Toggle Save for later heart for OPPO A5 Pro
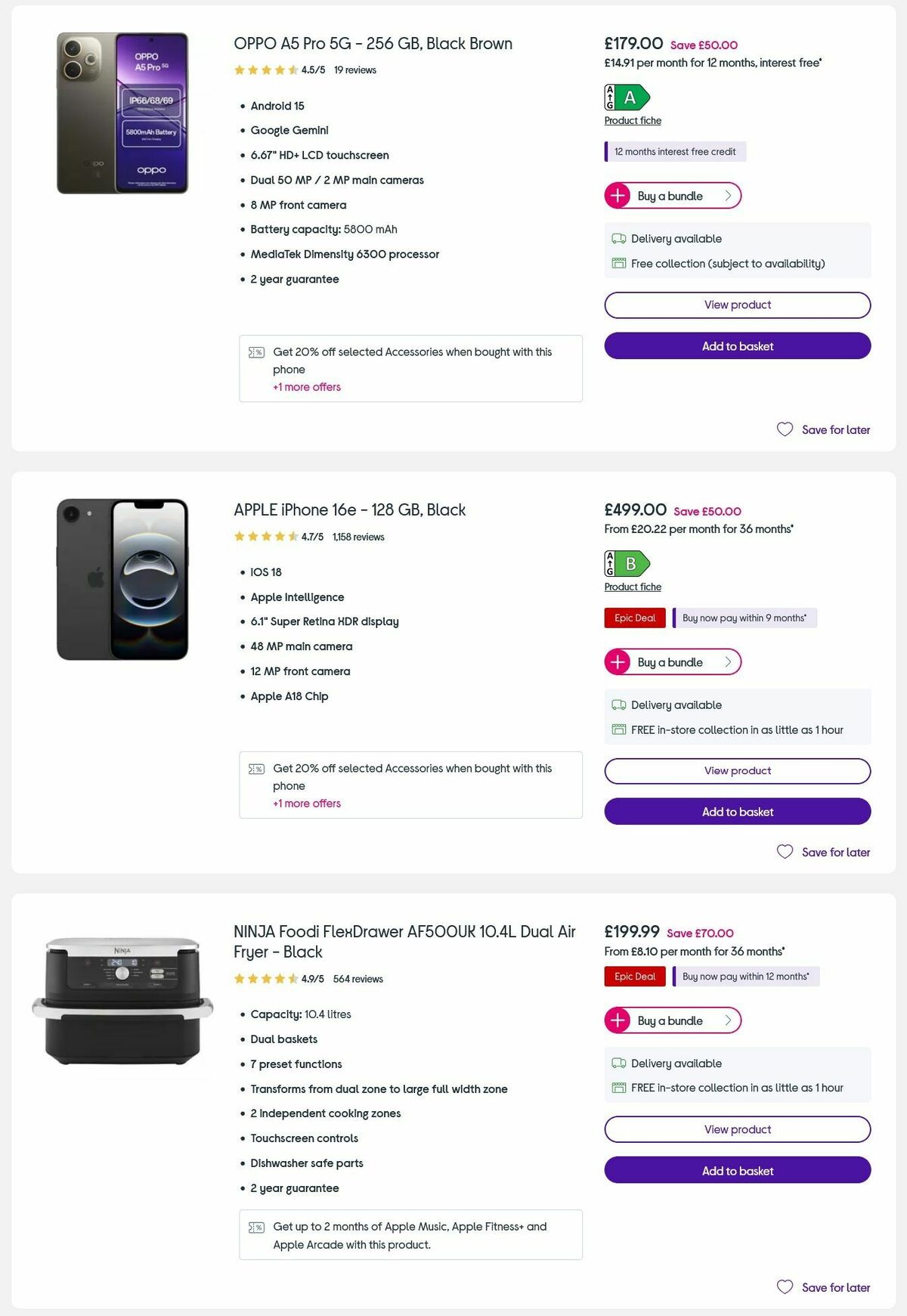907x1316 pixels. coord(784,429)
